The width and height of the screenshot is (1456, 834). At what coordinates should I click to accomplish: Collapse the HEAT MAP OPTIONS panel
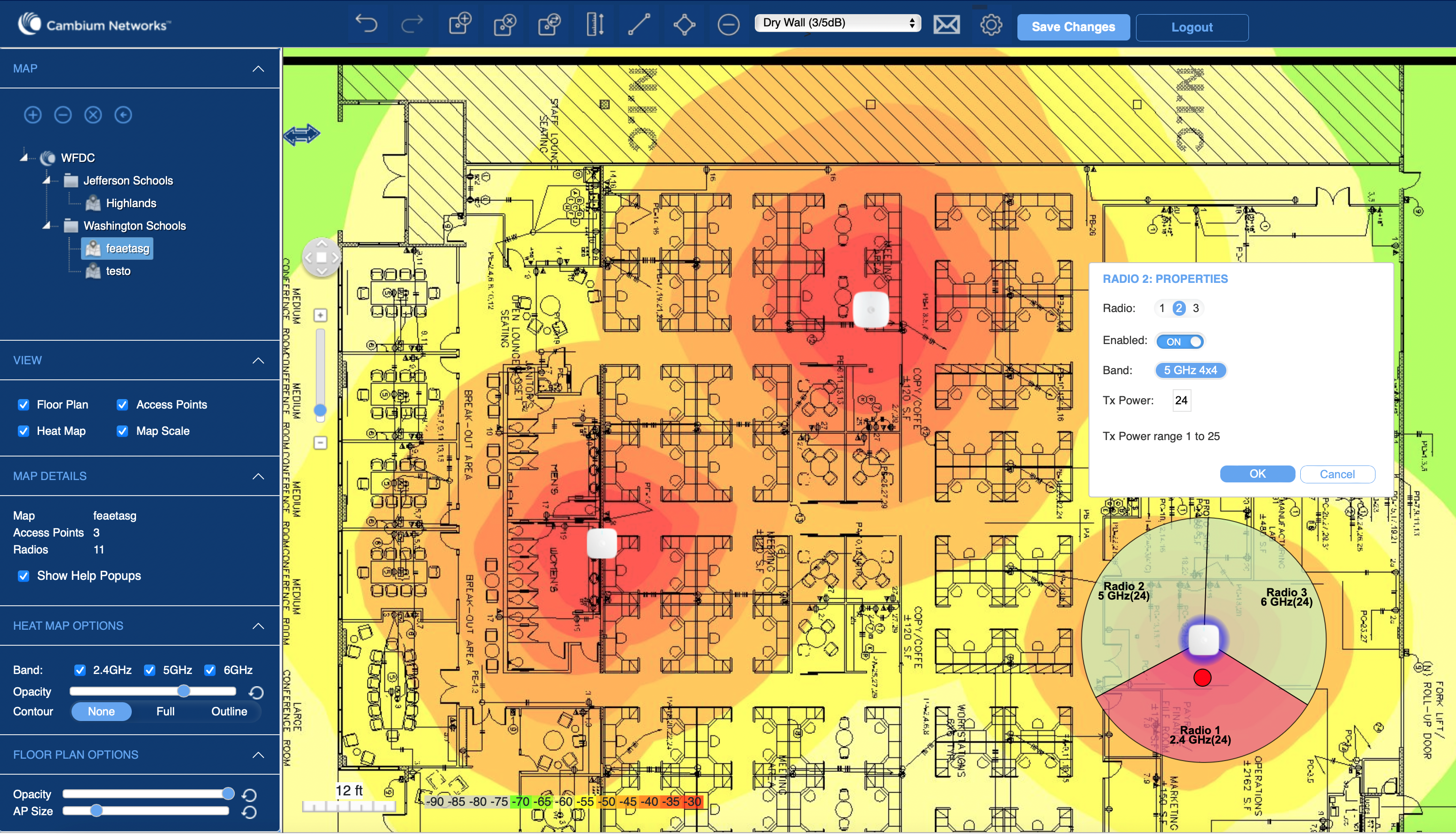[258, 626]
